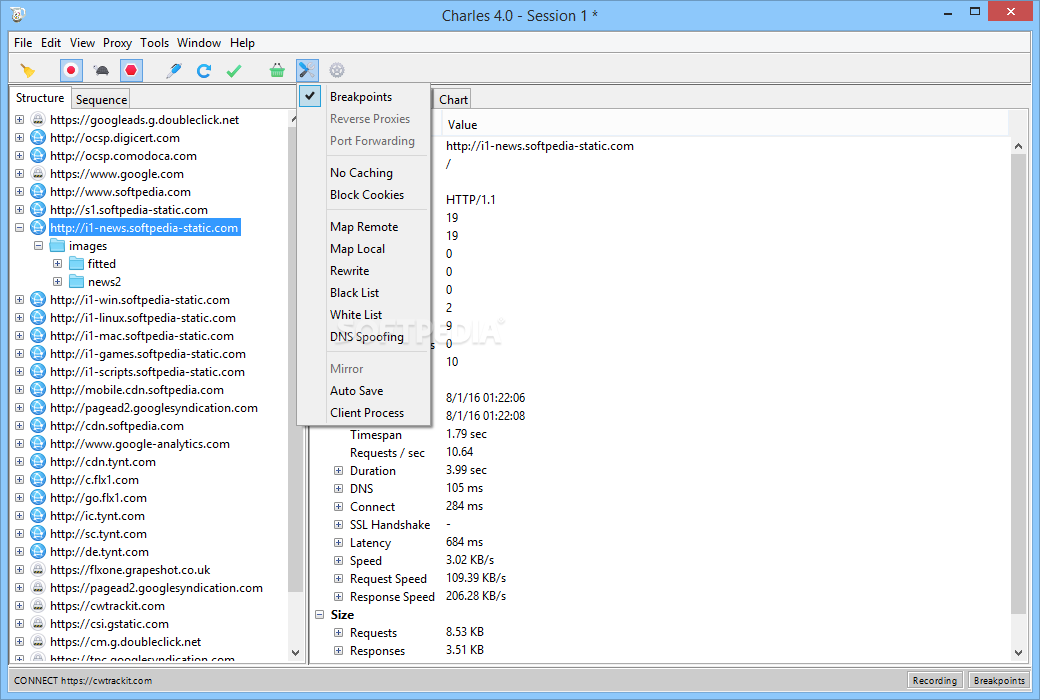Collapse the i1-news.softpedia-static.com node
Image resolution: width=1040 pixels, height=700 pixels.
tap(19, 228)
